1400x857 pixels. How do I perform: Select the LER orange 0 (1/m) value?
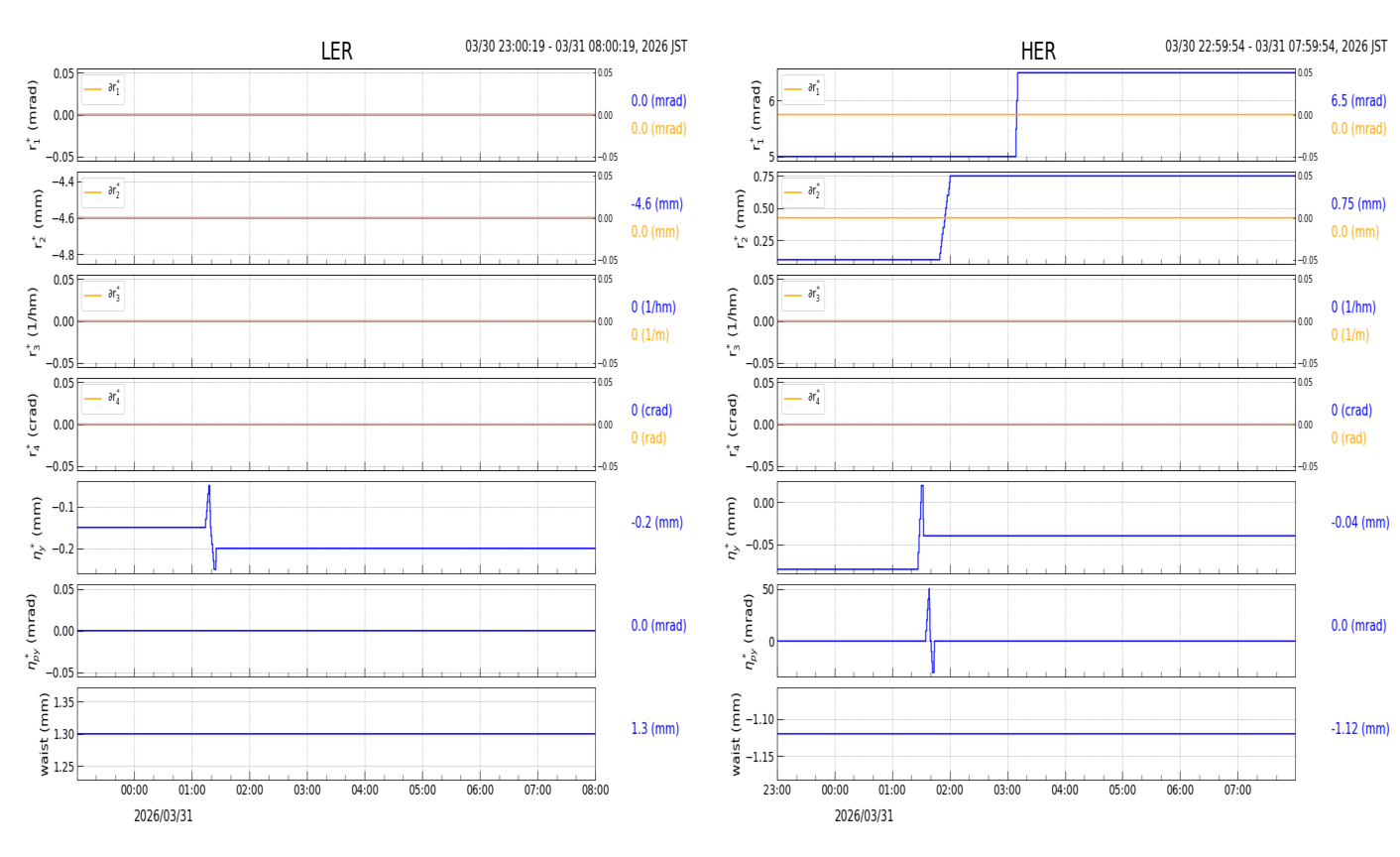pos(650,335)
